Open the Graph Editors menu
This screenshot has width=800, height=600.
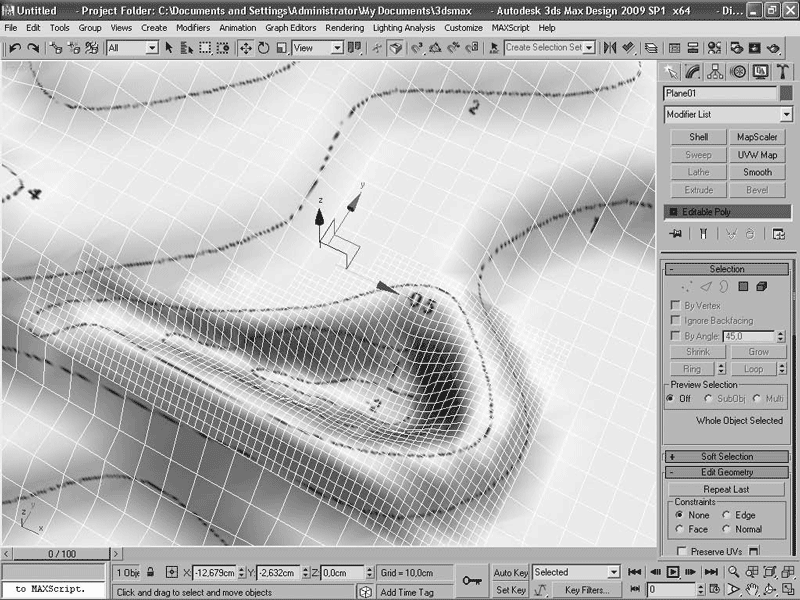pos(290,28)
